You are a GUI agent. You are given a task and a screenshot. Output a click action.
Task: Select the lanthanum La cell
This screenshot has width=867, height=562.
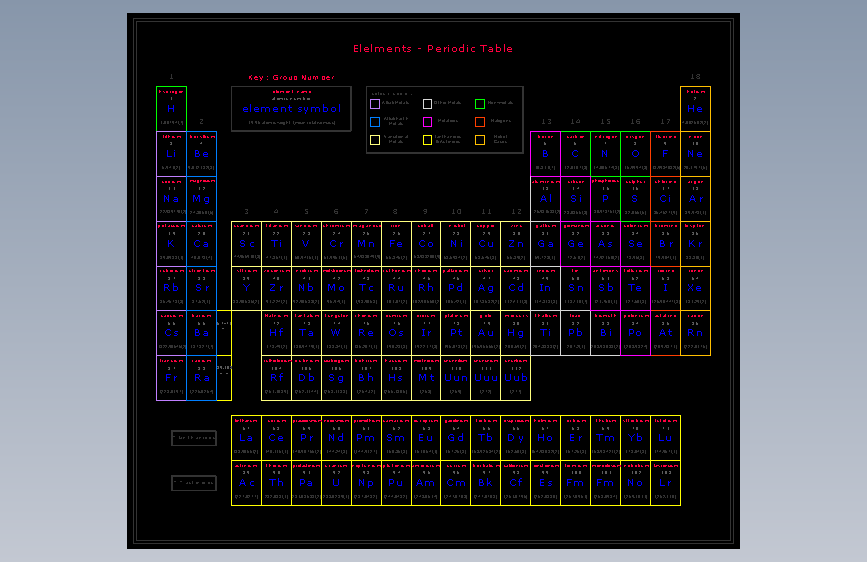(x=247, y=438)
